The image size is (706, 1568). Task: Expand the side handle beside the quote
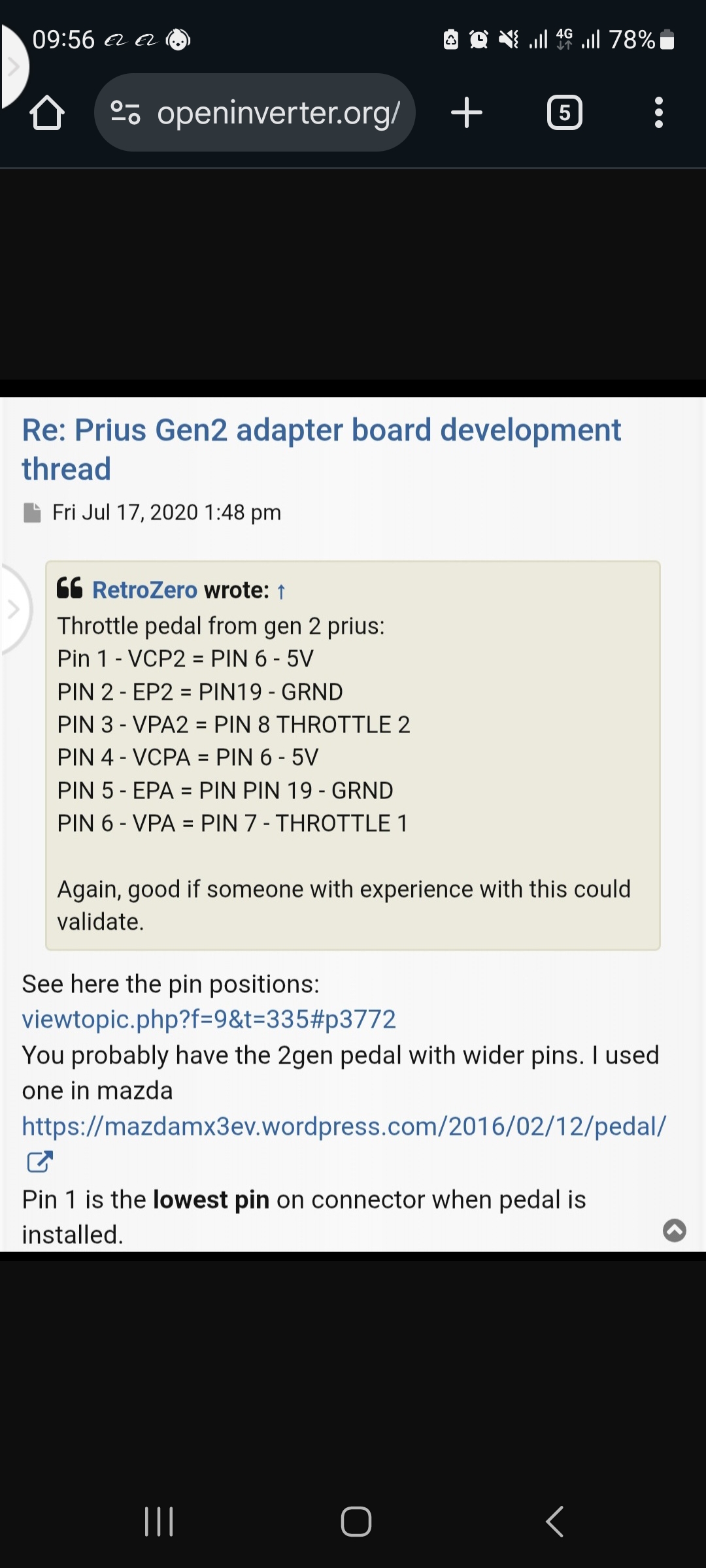tap(13, 609)
